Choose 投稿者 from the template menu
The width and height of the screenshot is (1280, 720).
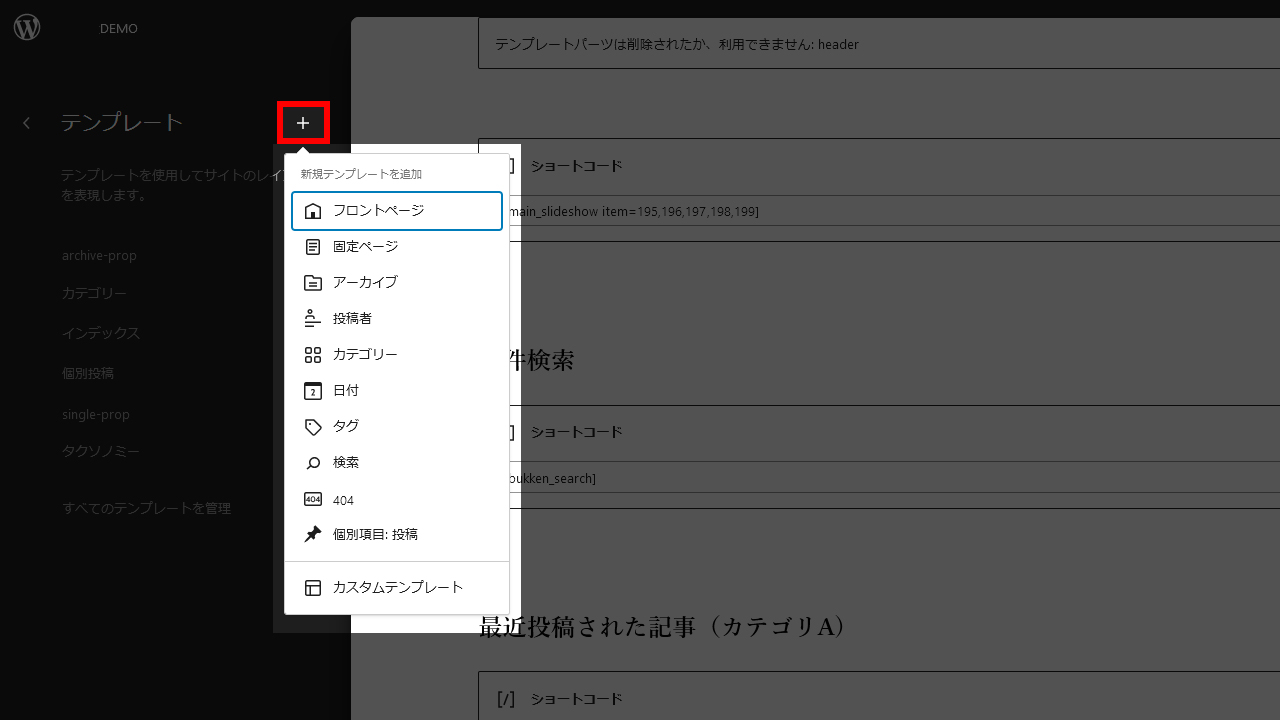[397, 319]
